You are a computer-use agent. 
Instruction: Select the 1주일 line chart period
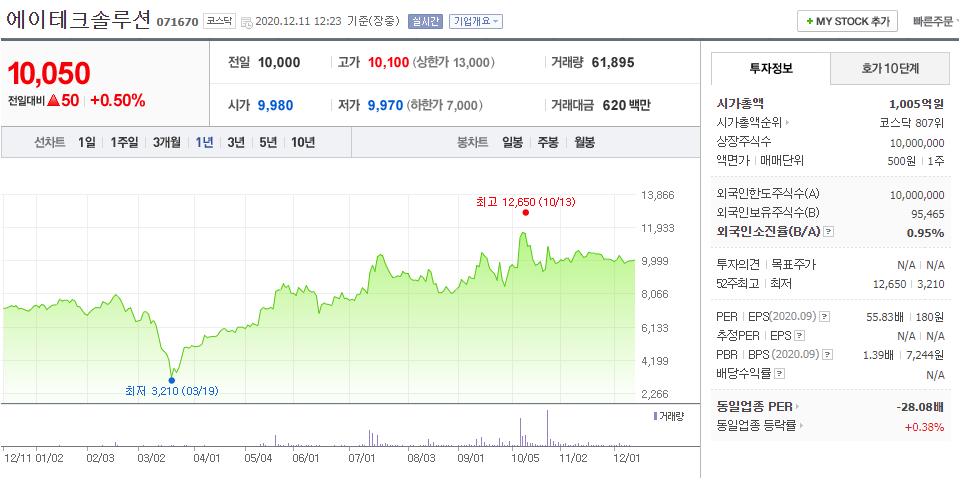coord(125,142)
